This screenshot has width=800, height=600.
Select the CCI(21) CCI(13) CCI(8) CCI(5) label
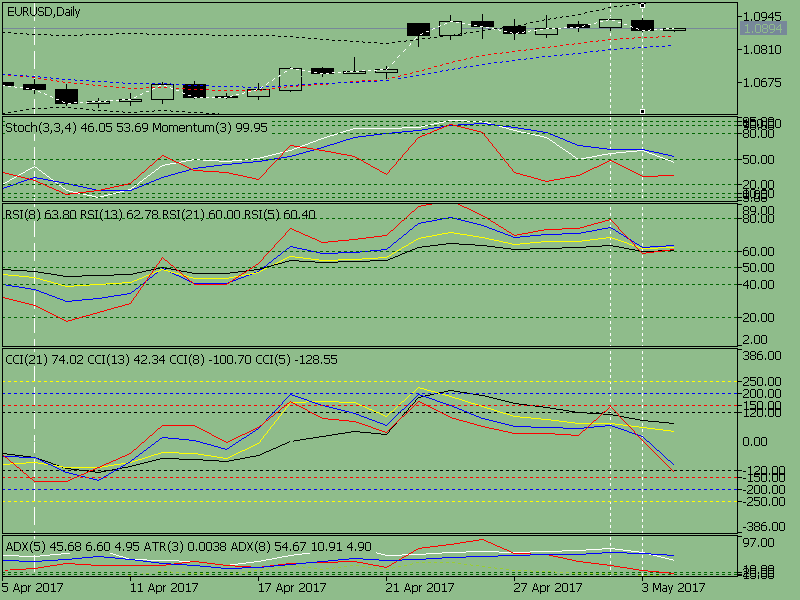tap(171, 360)
